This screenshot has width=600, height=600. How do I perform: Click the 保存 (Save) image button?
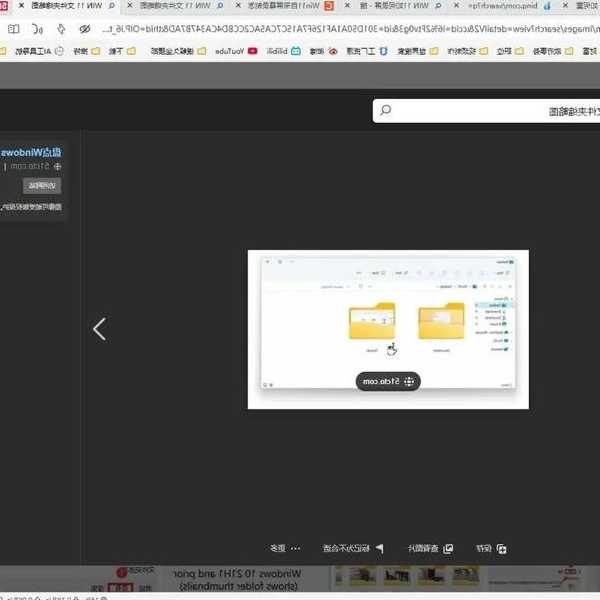(x=489, y=548)
